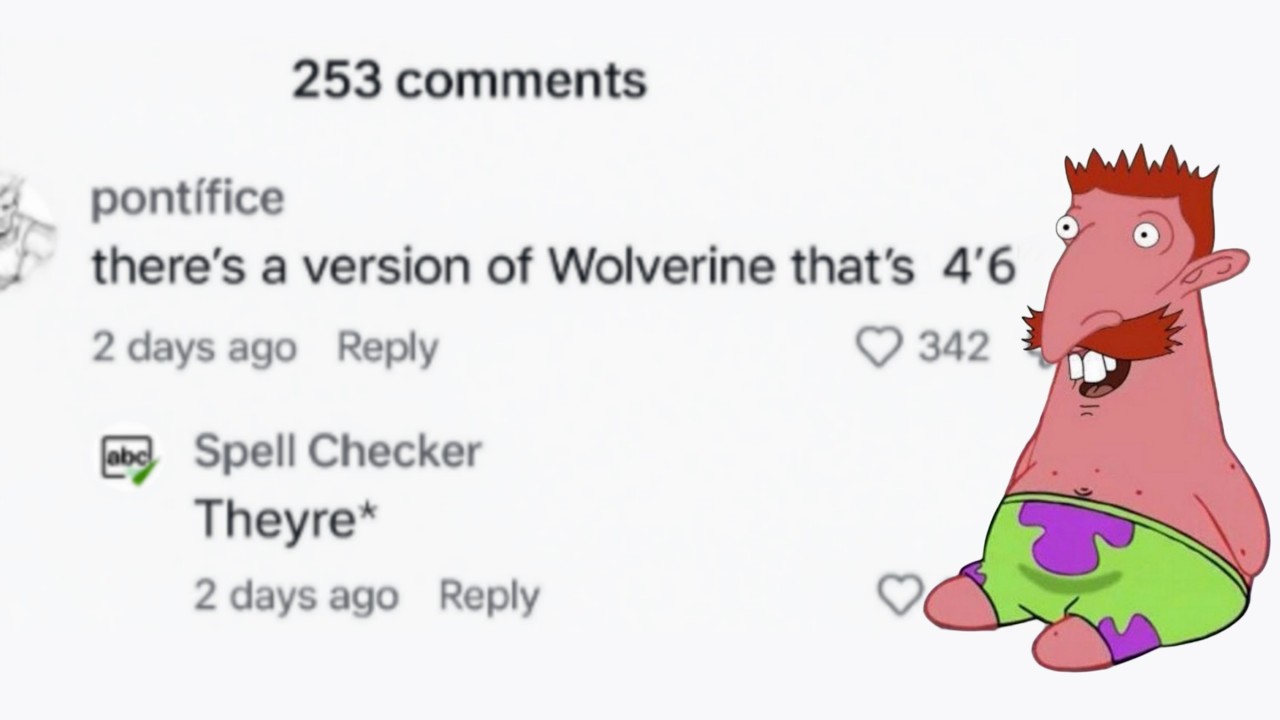The height and width of the screenshot is (720, 1280).
Task: Open the pontífice username profile
Action: (x=188, y=199)
